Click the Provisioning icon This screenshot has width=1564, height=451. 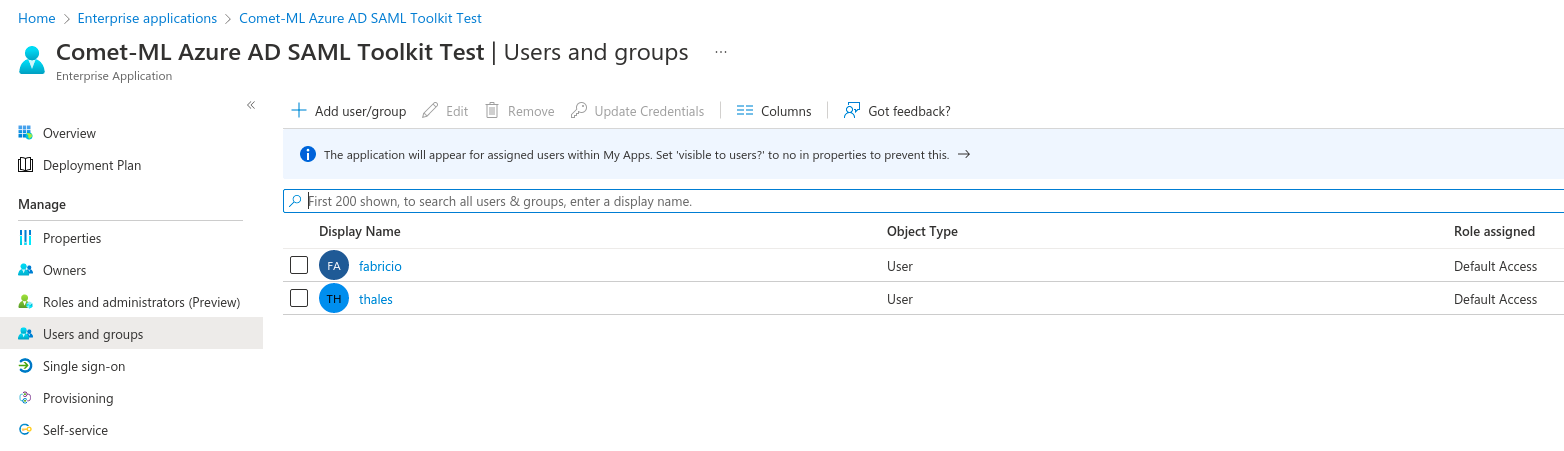point(26,398)
